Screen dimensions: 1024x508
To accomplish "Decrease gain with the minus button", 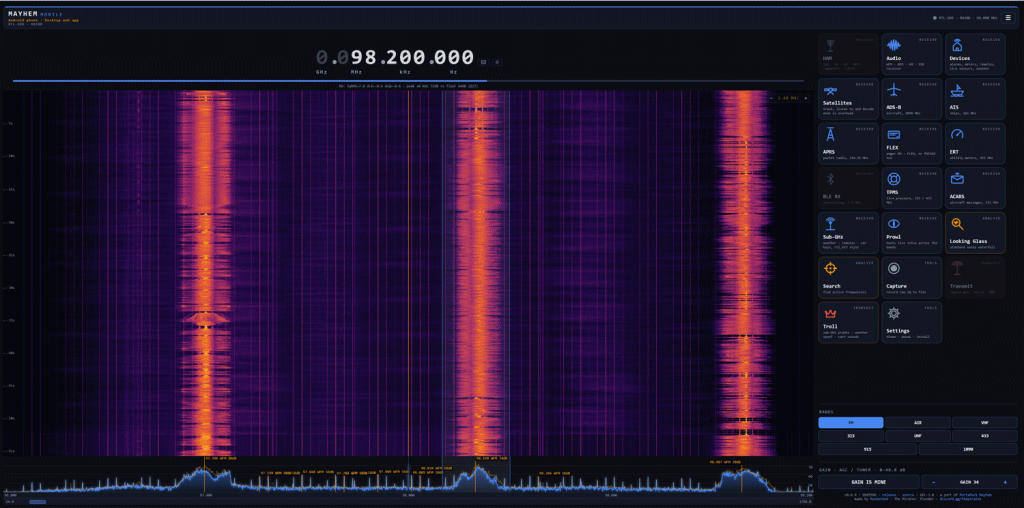I will coord(933,482).
